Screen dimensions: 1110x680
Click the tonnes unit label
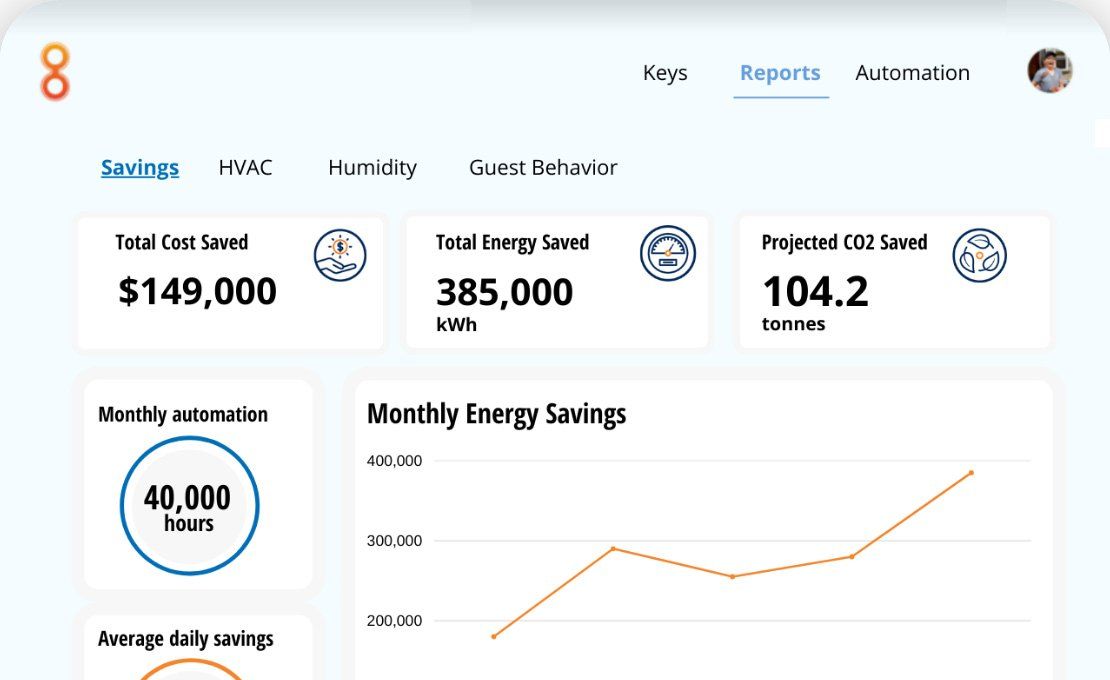click(x=794, y=324)
